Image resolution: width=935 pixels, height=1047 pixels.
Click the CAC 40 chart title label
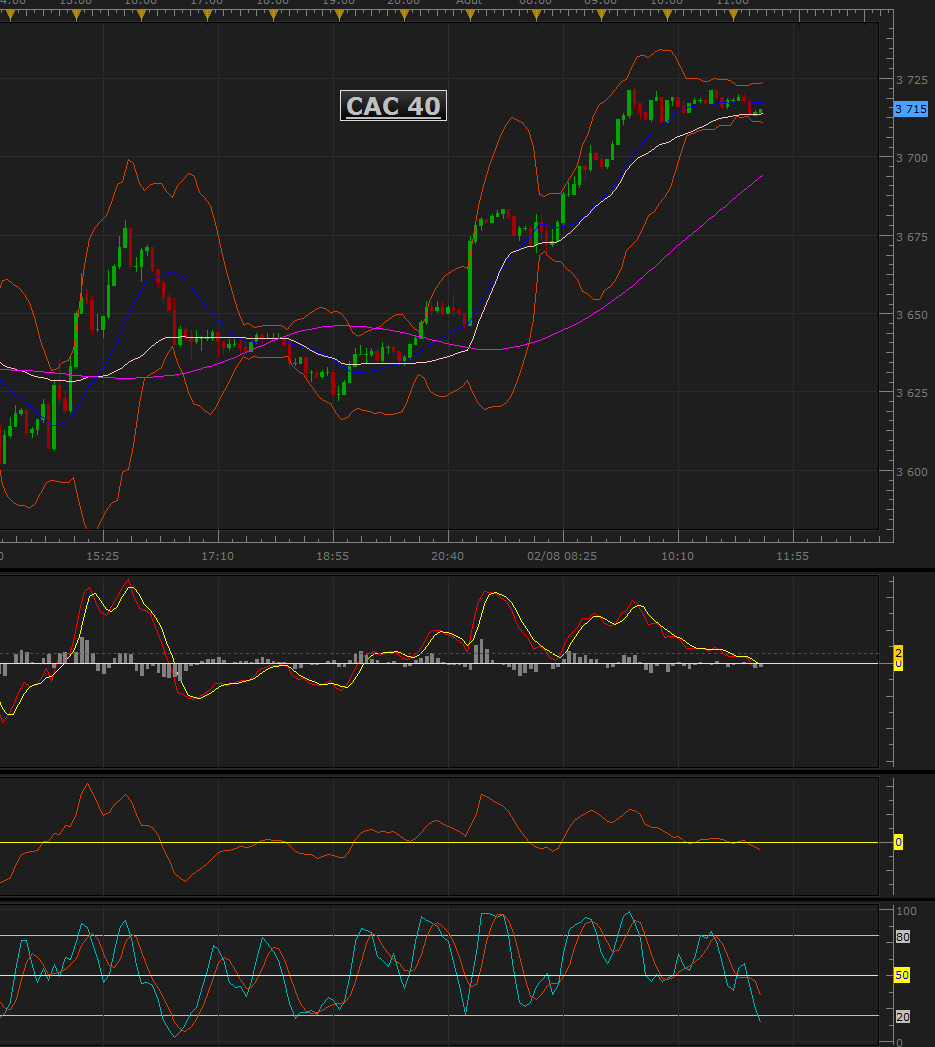pos(393,106)
